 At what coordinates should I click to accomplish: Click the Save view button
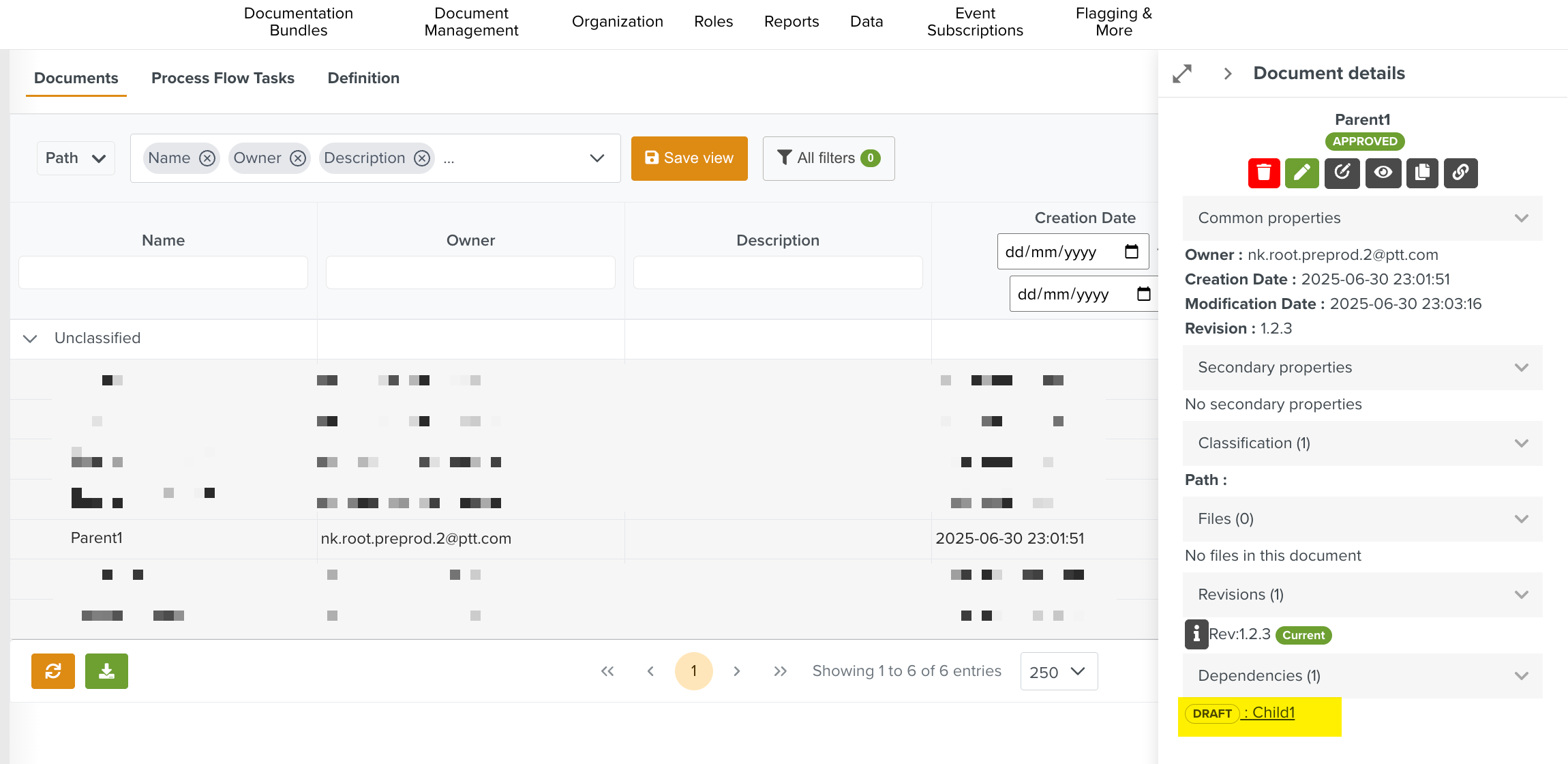pos(689,158)
